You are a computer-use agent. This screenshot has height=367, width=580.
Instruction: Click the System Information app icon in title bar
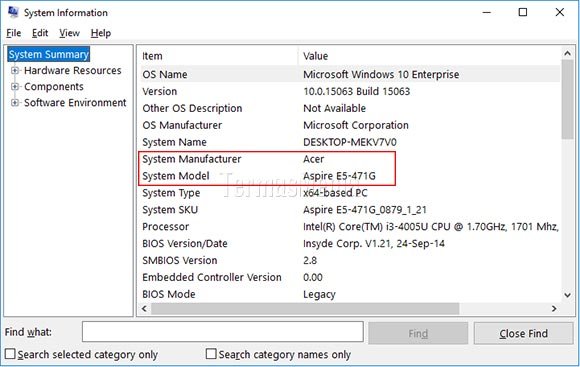tap(14, 12)
